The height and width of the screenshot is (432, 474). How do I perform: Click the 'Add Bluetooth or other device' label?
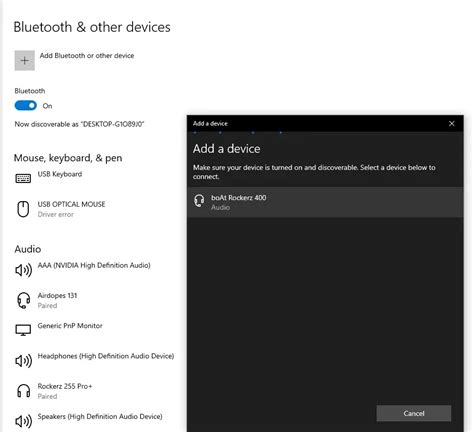[87, 56]
